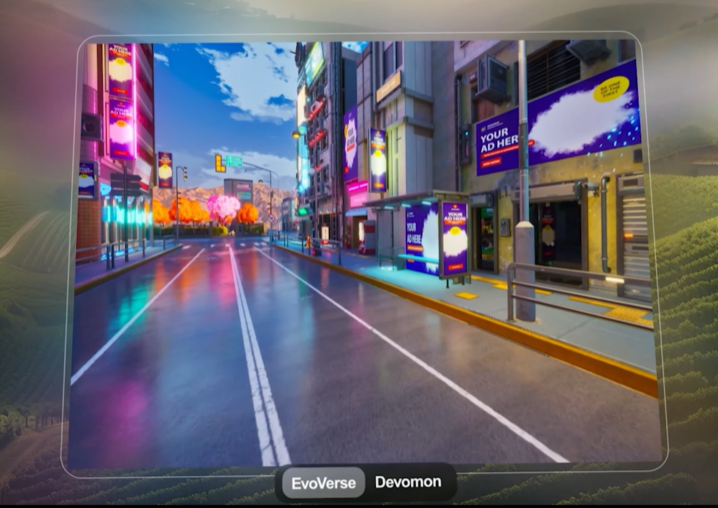This screenshot has width=718, height=508.
Task: Switch to the EvoVerse tab
Action: pyautogui.click(x=323, y=482)
